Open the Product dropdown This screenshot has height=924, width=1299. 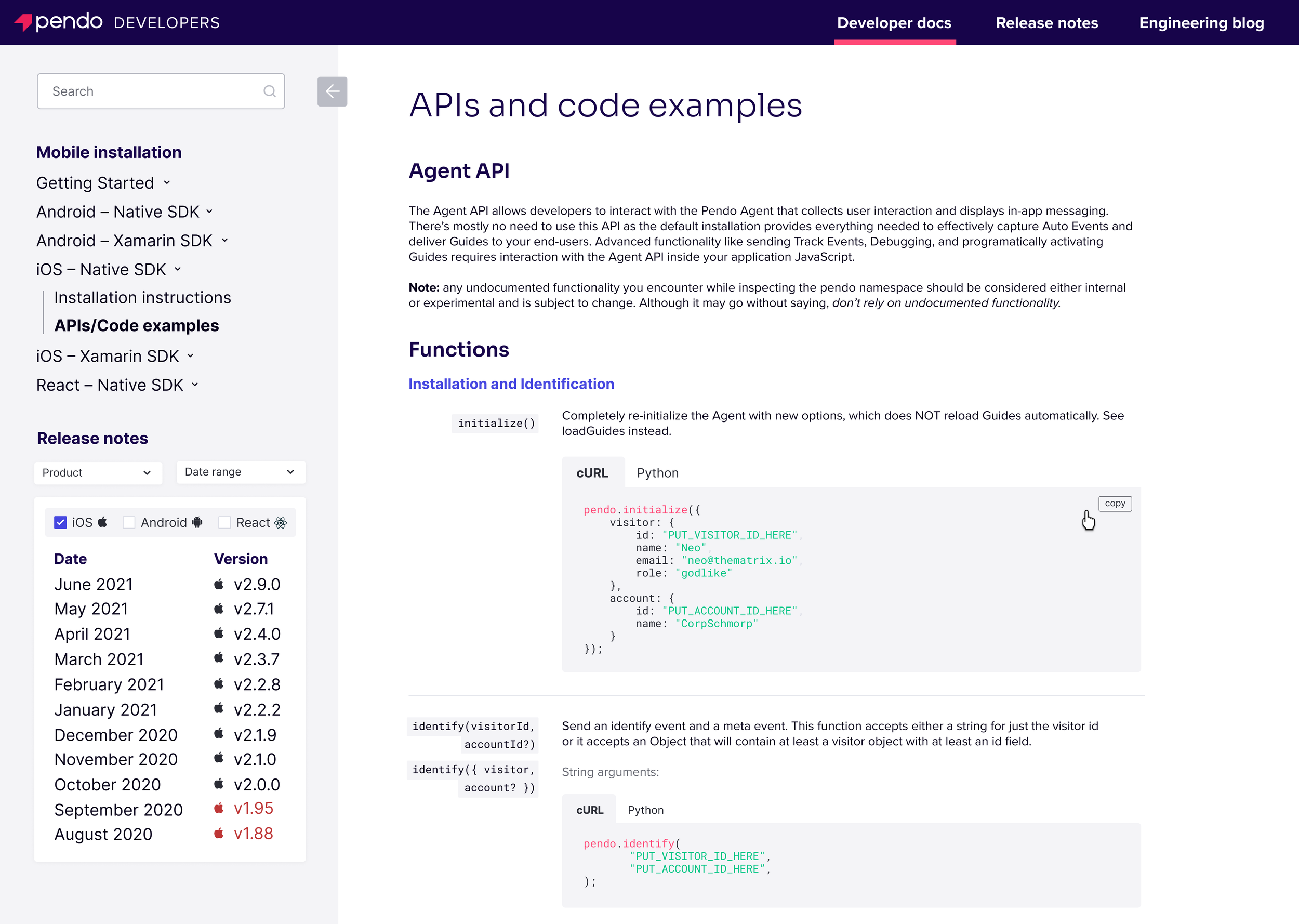point(98,472)
